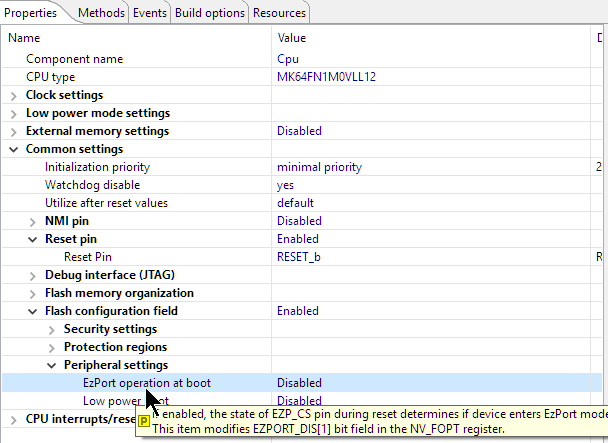The width and height of the screenshot is (608, 443).
Task: Collapse Flash configuration field node
Action: point(33,311)
